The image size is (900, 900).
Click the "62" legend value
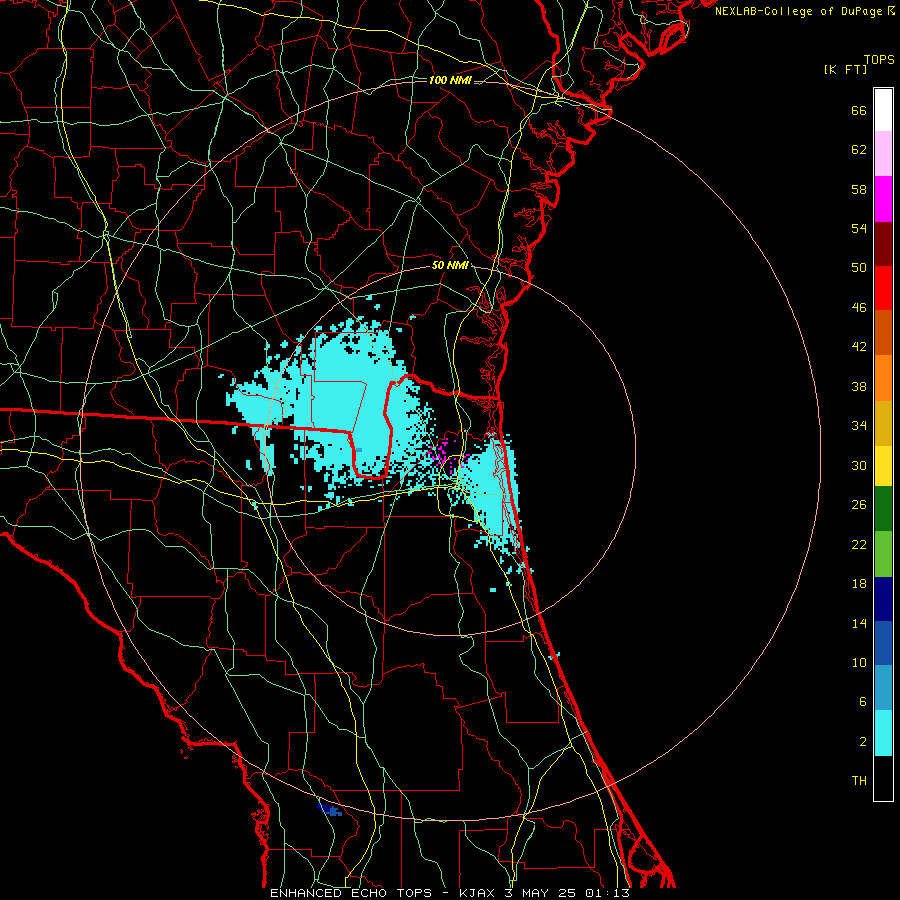pyautogui.click(x=859, y=150)
